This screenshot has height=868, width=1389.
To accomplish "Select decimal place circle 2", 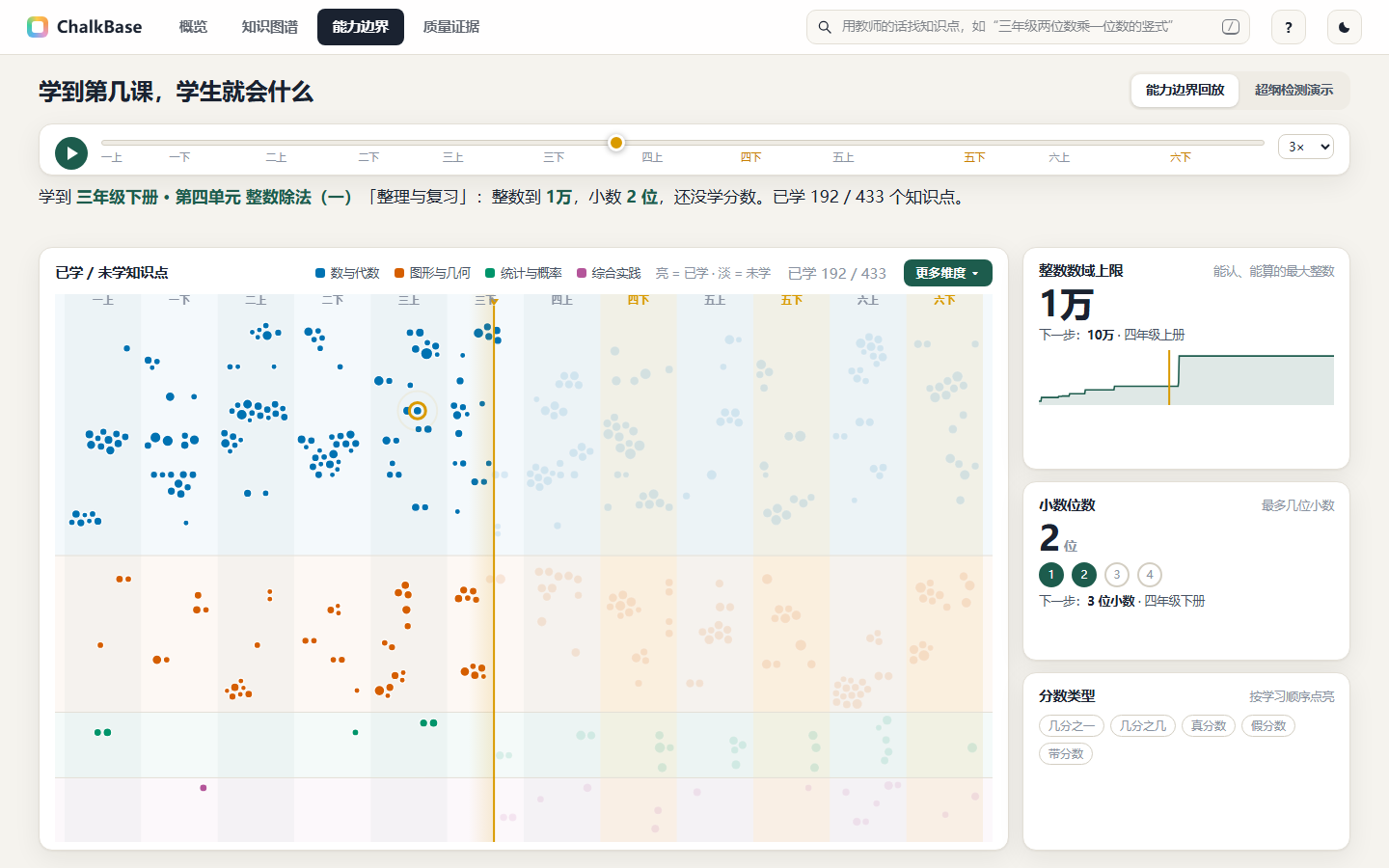I will click(x=1084, y=575).
